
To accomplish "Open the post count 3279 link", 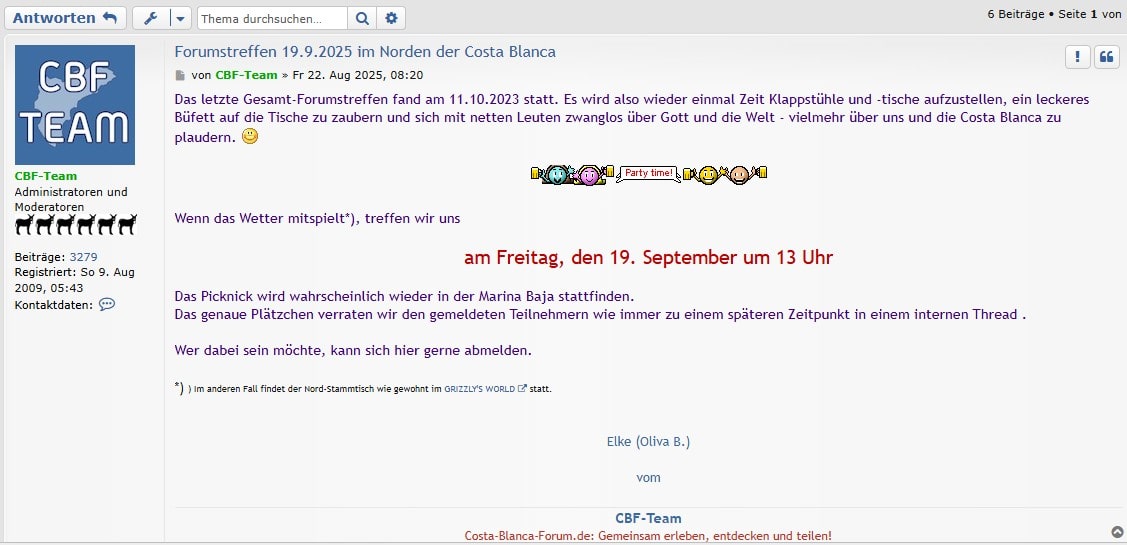I will (83, 257).
